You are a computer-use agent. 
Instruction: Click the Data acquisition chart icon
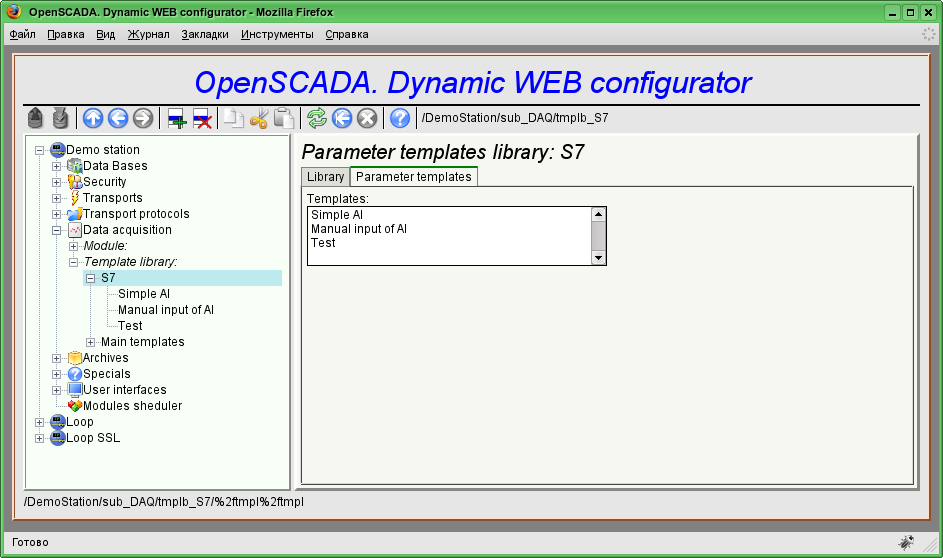tap(75, 230)
